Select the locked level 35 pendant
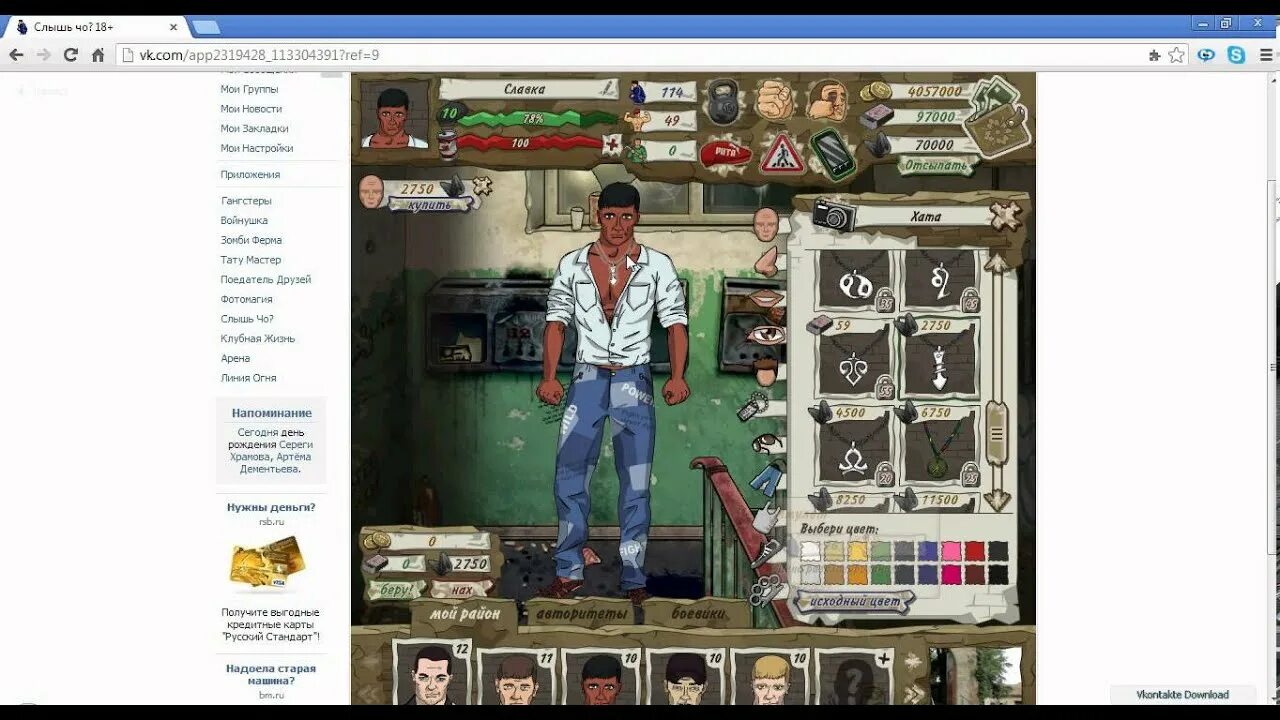Viewport: 1280px width, 720px height. click(854, 281)
